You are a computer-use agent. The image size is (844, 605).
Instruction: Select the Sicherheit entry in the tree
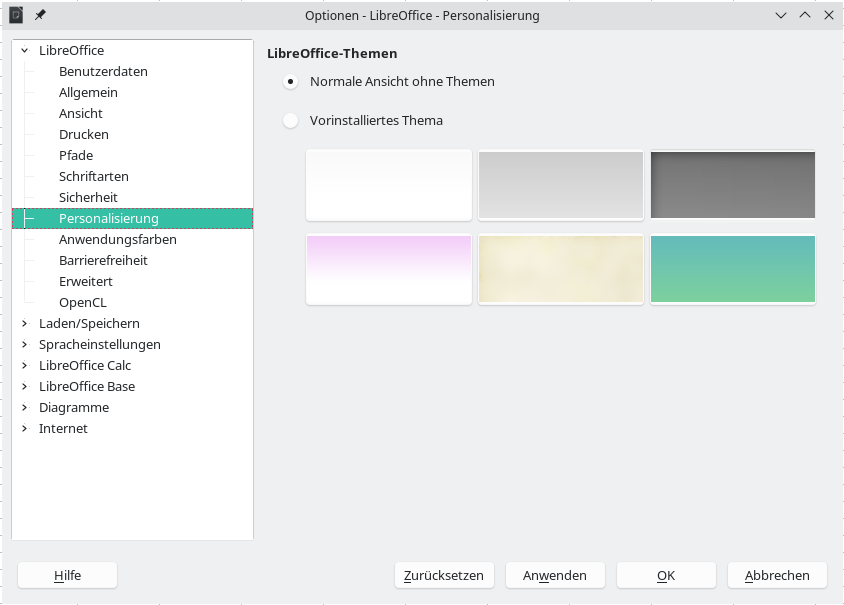click(88, 198)
